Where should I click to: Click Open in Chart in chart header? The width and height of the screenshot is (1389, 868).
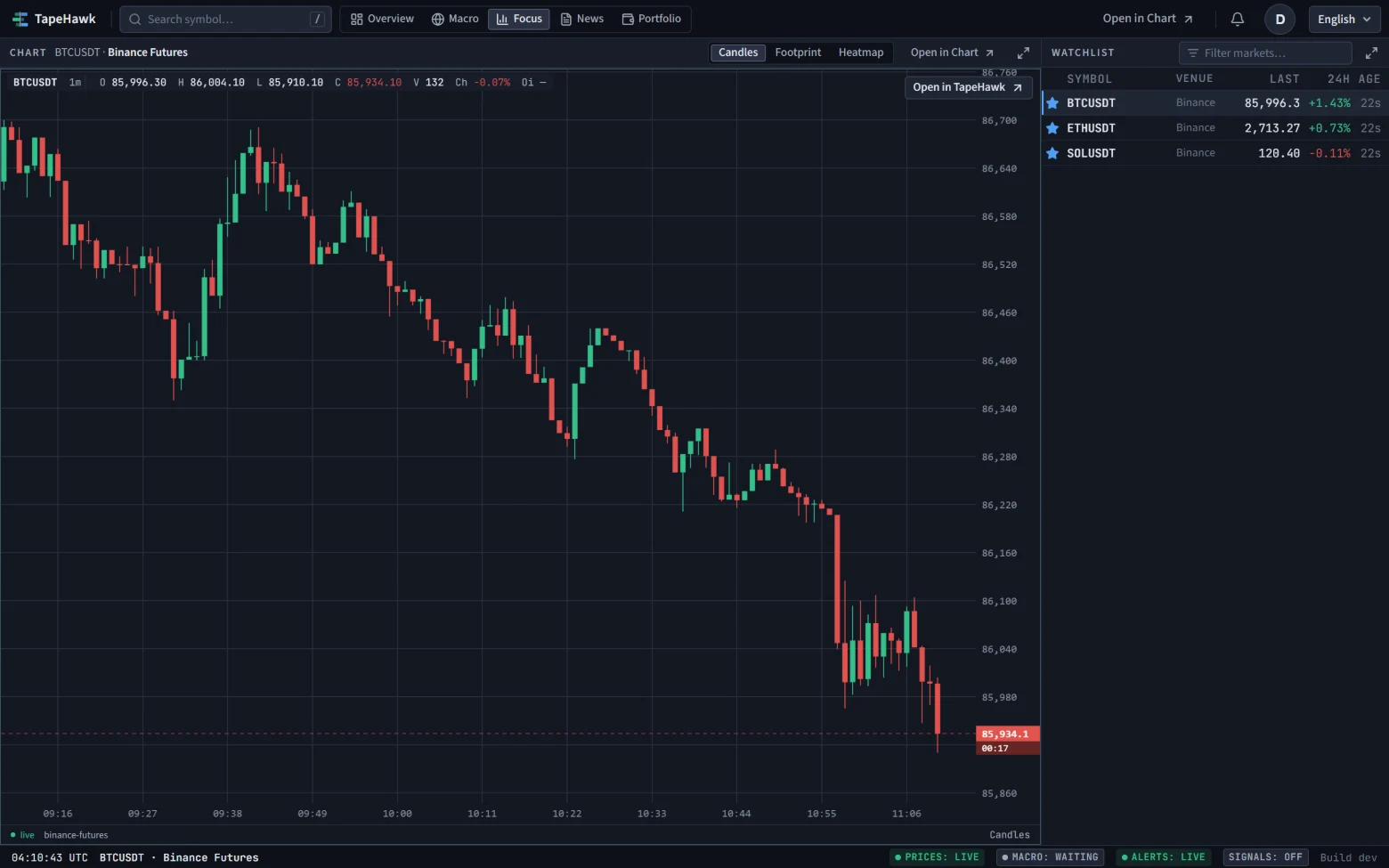tap(952, 53)
